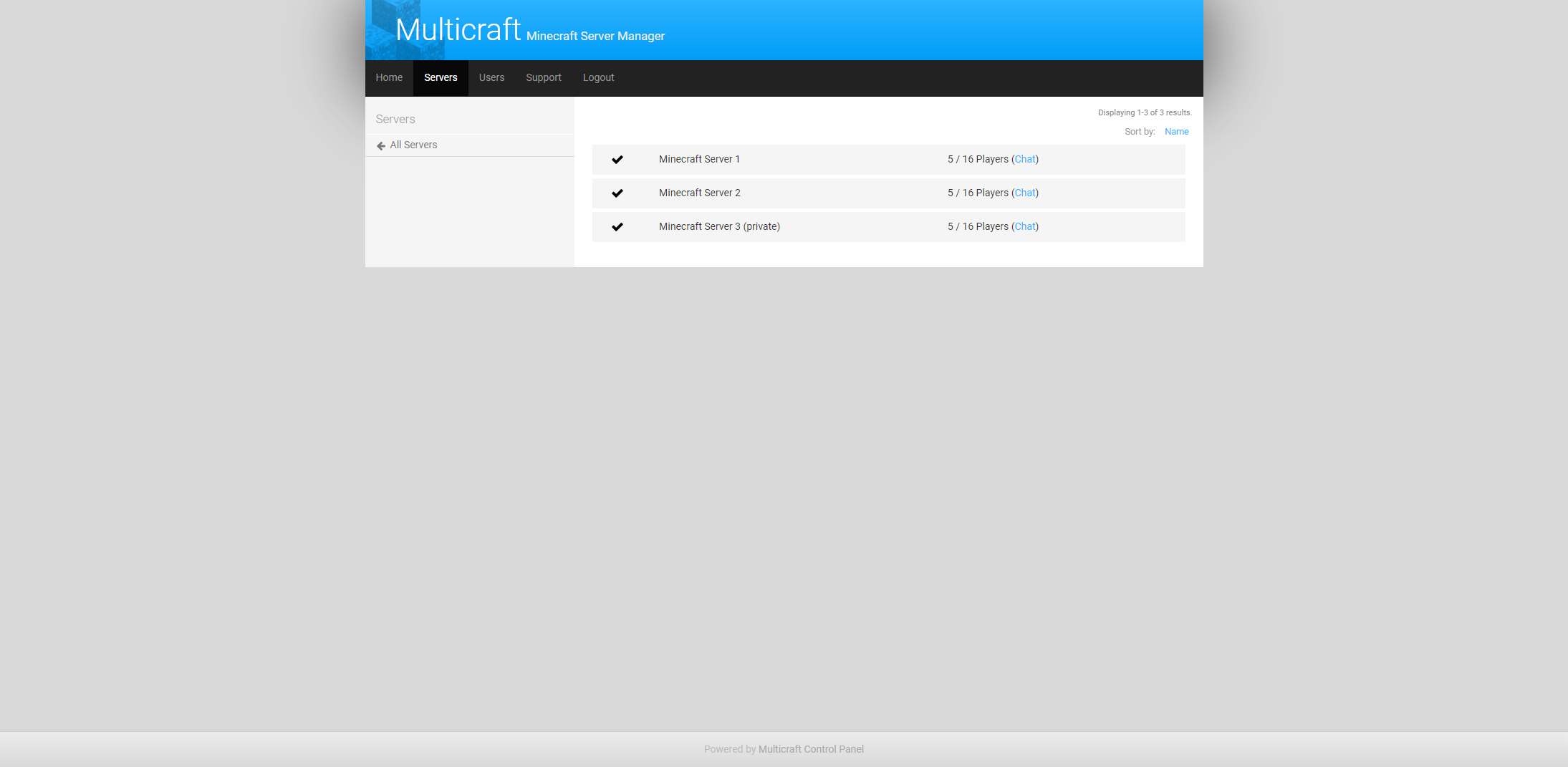Image resolution: width=1568 pixels, height=767 pixels.
Task: Open Chat for Minecraft Server 1
Action: click(1025, 159)
